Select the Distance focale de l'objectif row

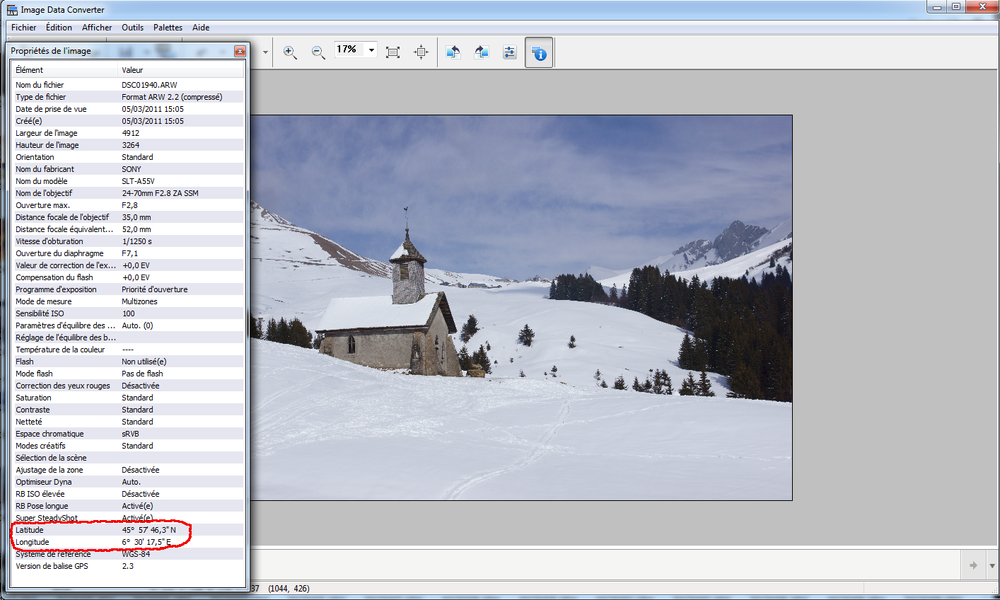tap(128, 217)
